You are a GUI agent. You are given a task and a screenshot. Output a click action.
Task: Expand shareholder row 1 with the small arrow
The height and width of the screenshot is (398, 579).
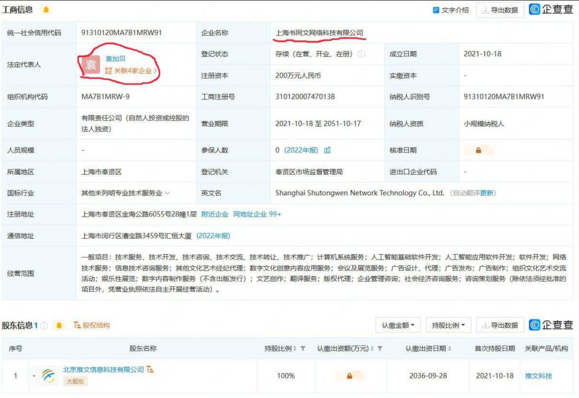point(34,375)
